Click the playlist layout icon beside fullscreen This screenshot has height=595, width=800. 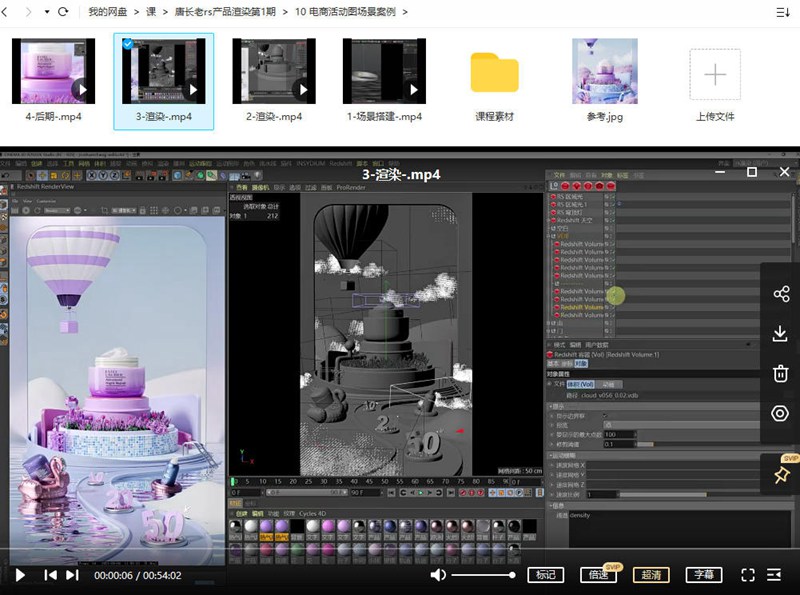[774, 575]
